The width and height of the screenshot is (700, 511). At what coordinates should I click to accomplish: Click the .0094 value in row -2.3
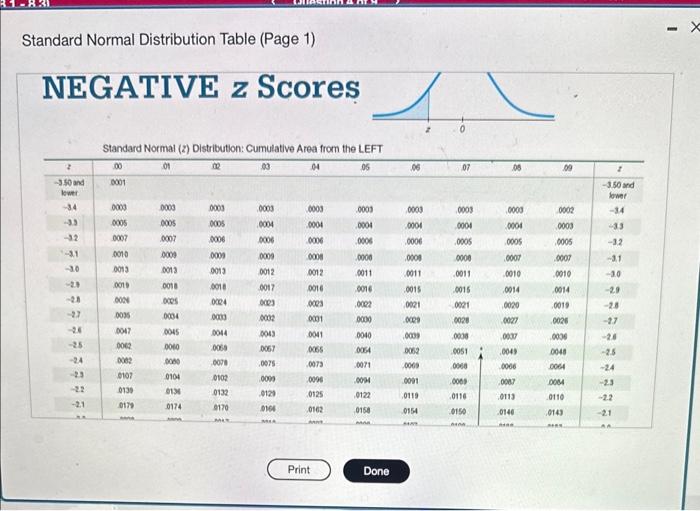(363, 380)
